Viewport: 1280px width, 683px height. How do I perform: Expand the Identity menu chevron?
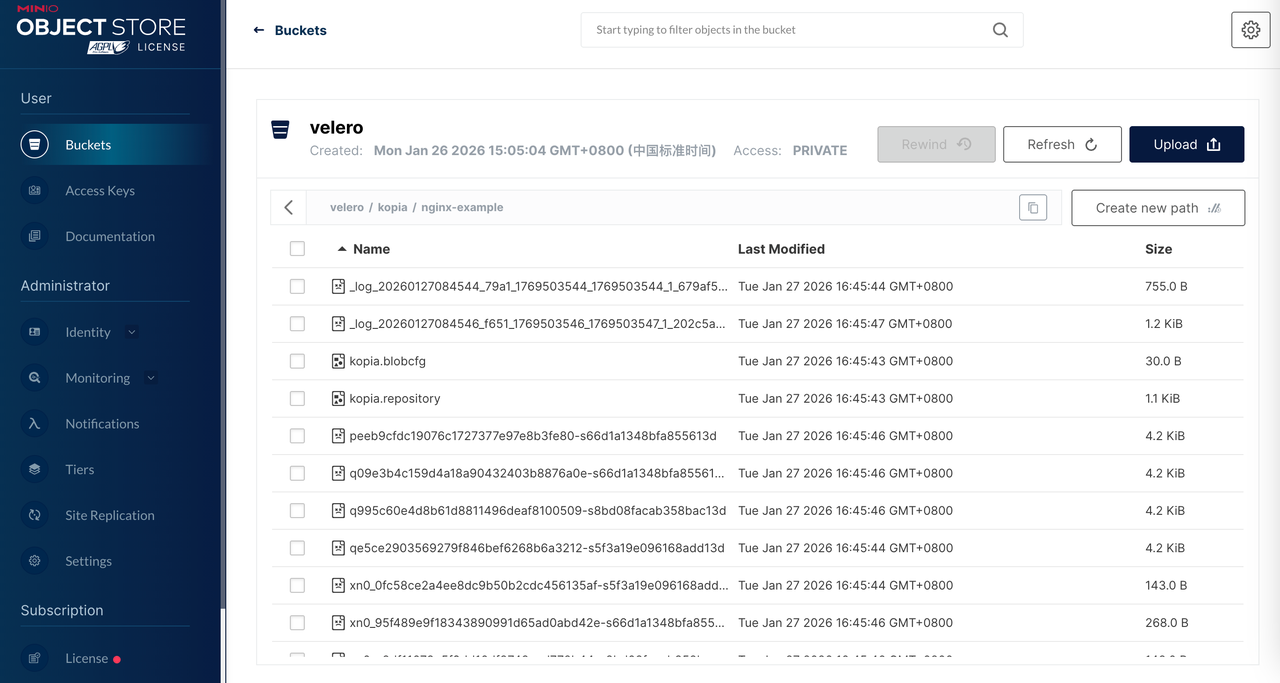tap(132, 332)
